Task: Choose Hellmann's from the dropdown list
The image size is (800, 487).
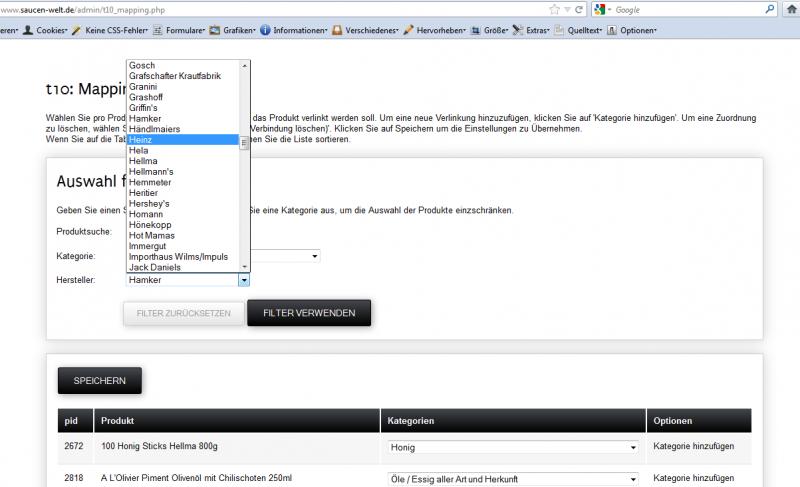Action: 181,172
